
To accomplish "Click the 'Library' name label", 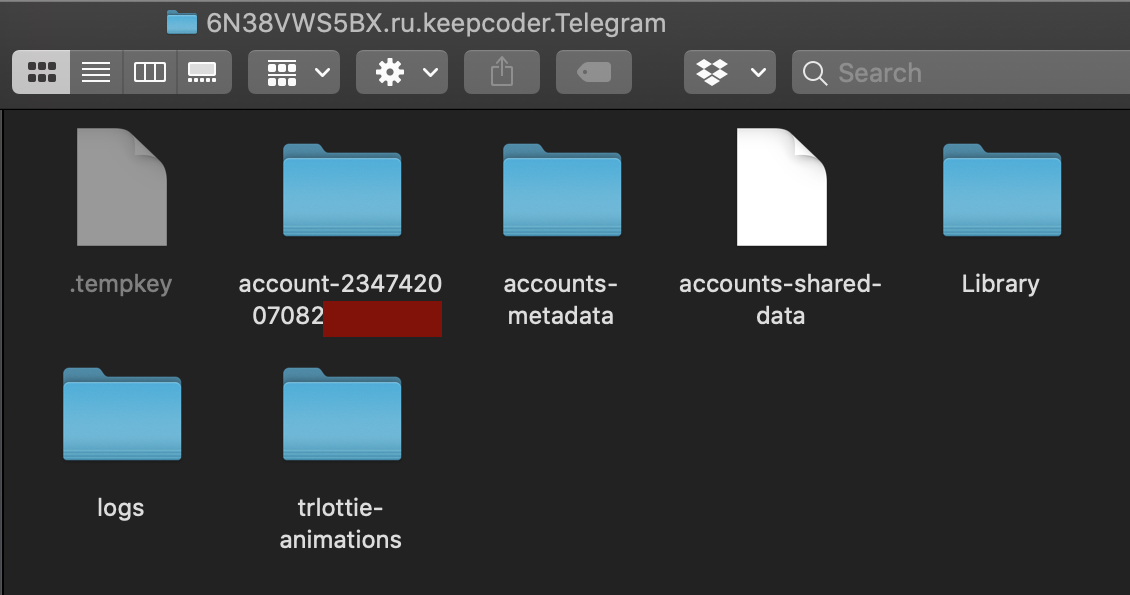I will pos(1000,284).
